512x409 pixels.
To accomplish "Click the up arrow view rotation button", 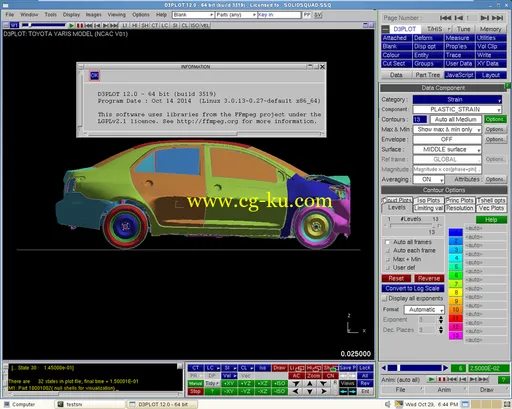I will click(310, 384).
